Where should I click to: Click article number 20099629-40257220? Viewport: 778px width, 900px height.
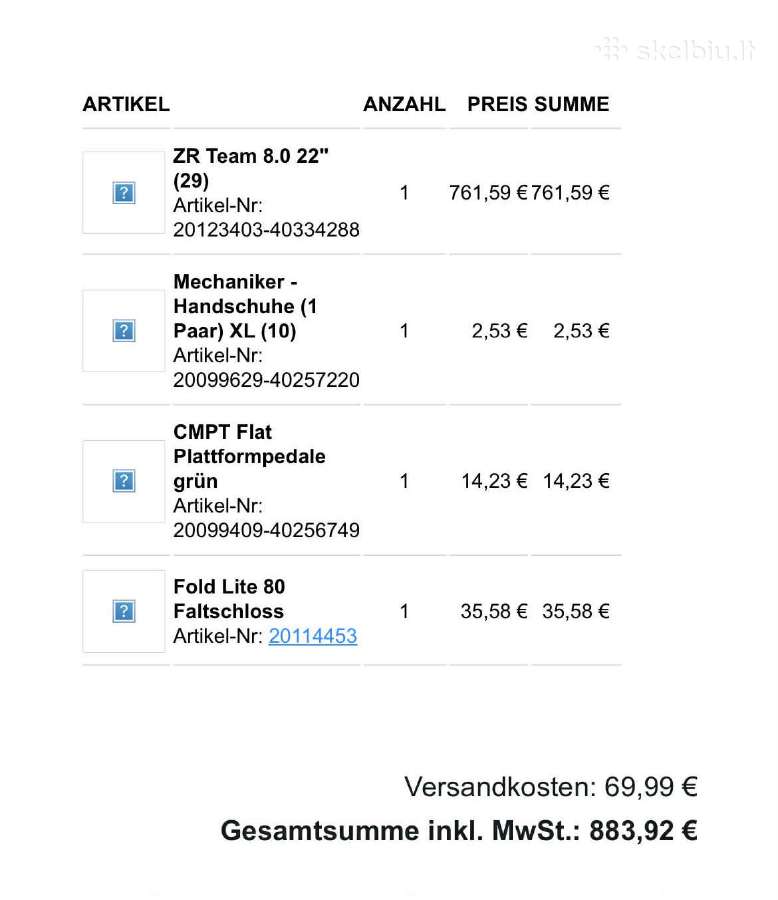(x=266, y=380)
